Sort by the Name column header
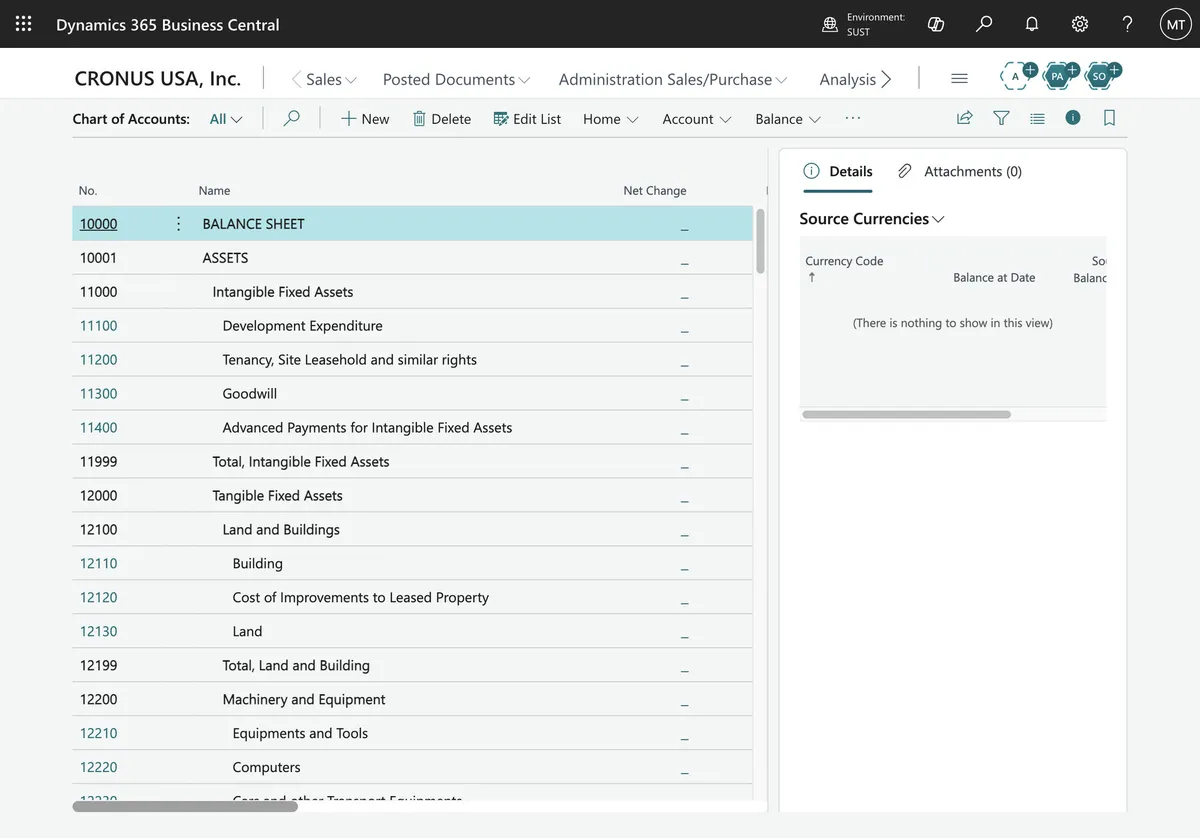Viewport: 1200px width, 838px height. [214, 190]
